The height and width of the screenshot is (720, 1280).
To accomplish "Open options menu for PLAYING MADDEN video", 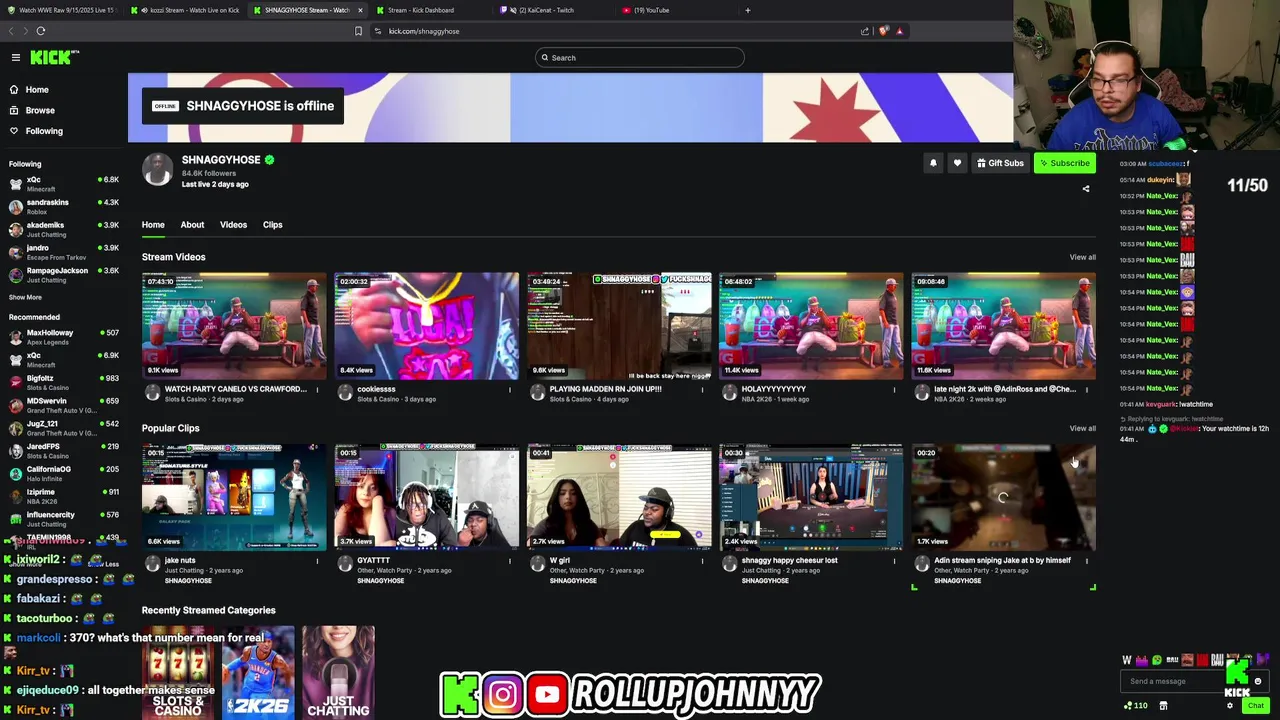I will click(x=702, y=389).
